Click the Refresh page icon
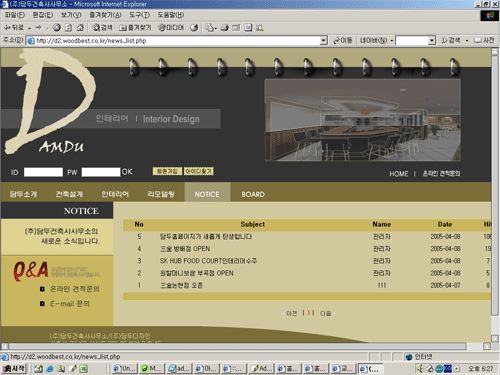Viewport: 500px width, 375px height. tap(68, 28)
